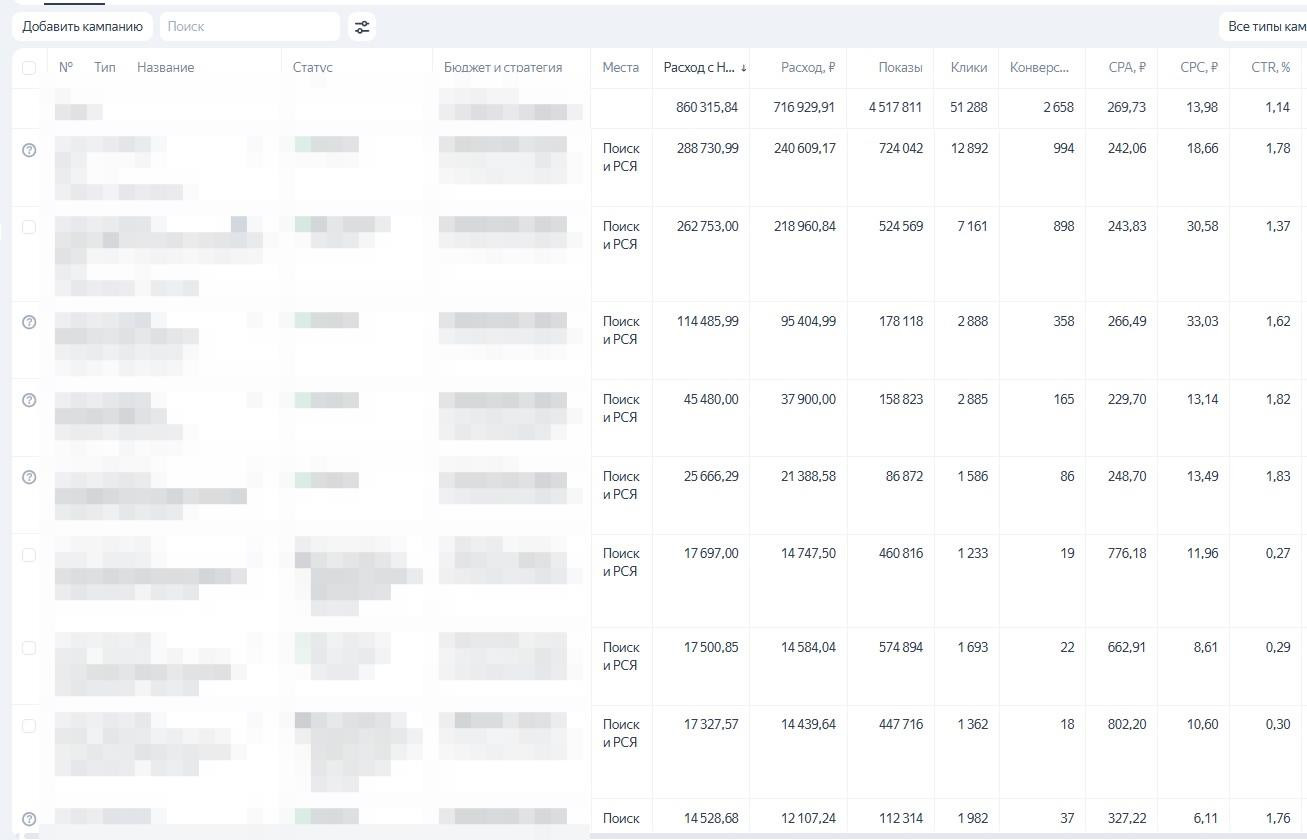Sort by the Название column header
The width and height of the screenshot is (1307, 840).
tap(166, 67)
